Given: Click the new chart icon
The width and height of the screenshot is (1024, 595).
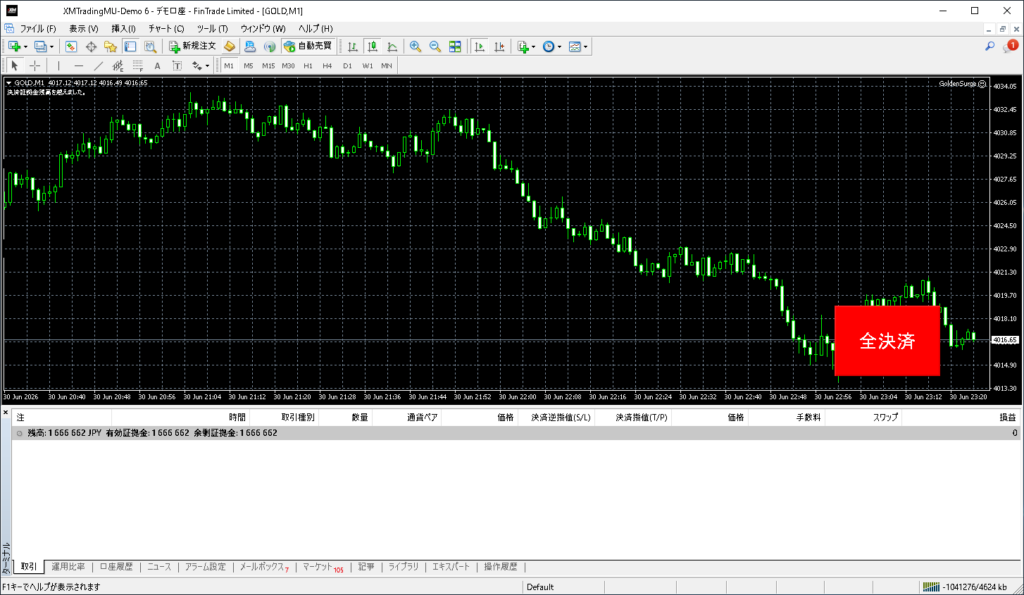Looking at the screenshot, I should [14, 46].
